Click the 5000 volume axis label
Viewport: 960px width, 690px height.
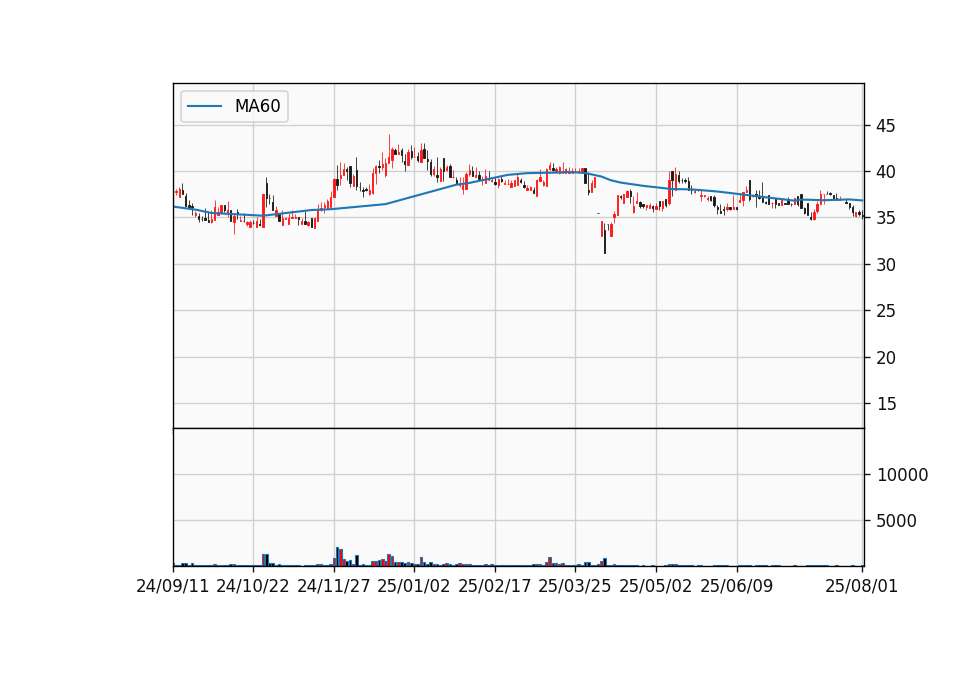click(896, 521)
